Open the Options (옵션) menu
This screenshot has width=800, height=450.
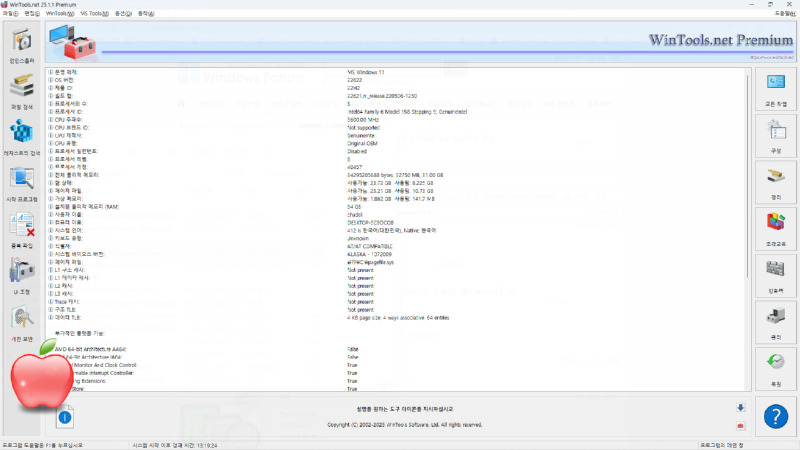123,14
